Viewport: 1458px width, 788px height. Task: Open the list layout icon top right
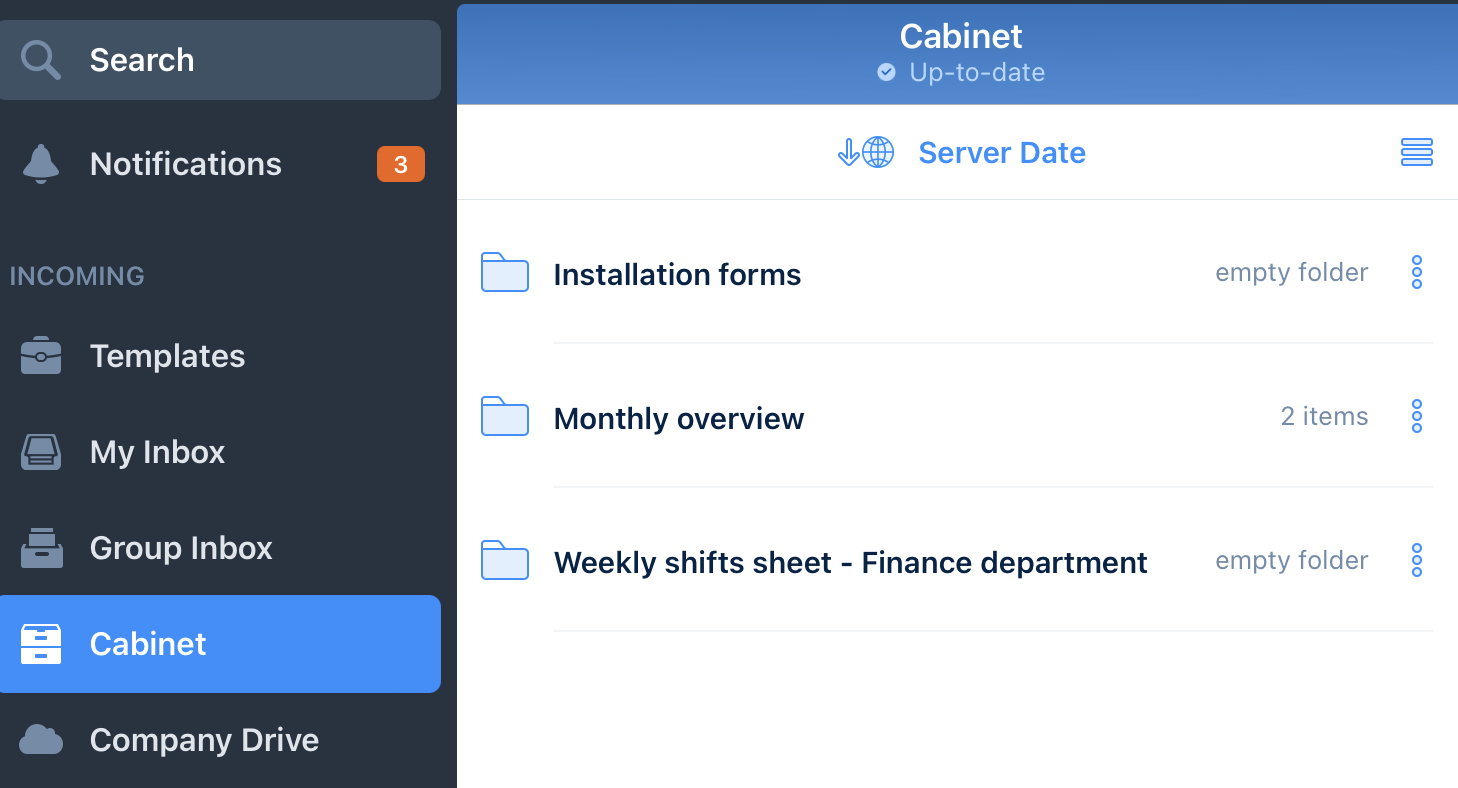pyautogui.click(x=1417, y=152)
